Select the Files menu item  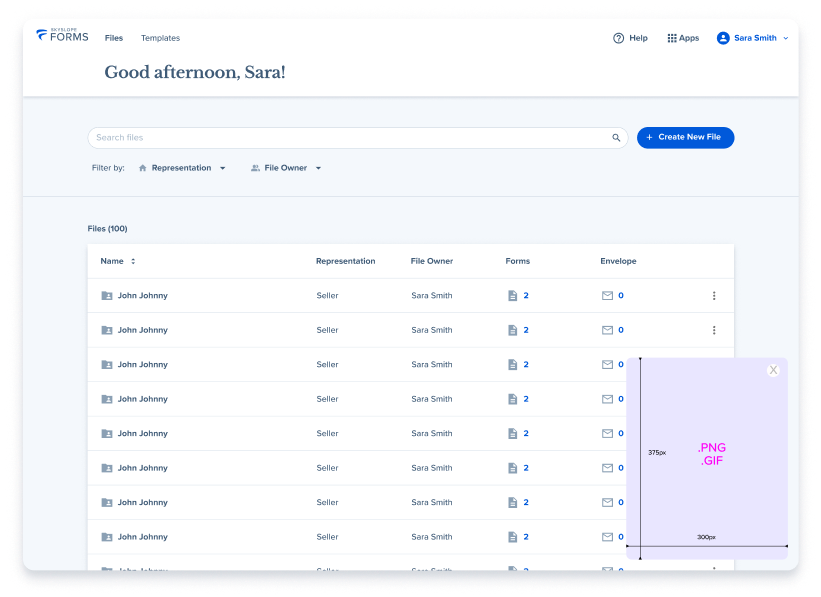pyautogui.click(x=113, y=38)
